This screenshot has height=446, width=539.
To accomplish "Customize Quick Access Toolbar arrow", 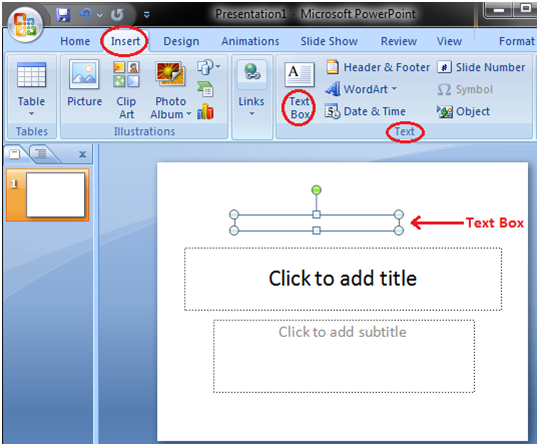I will 146,14.
